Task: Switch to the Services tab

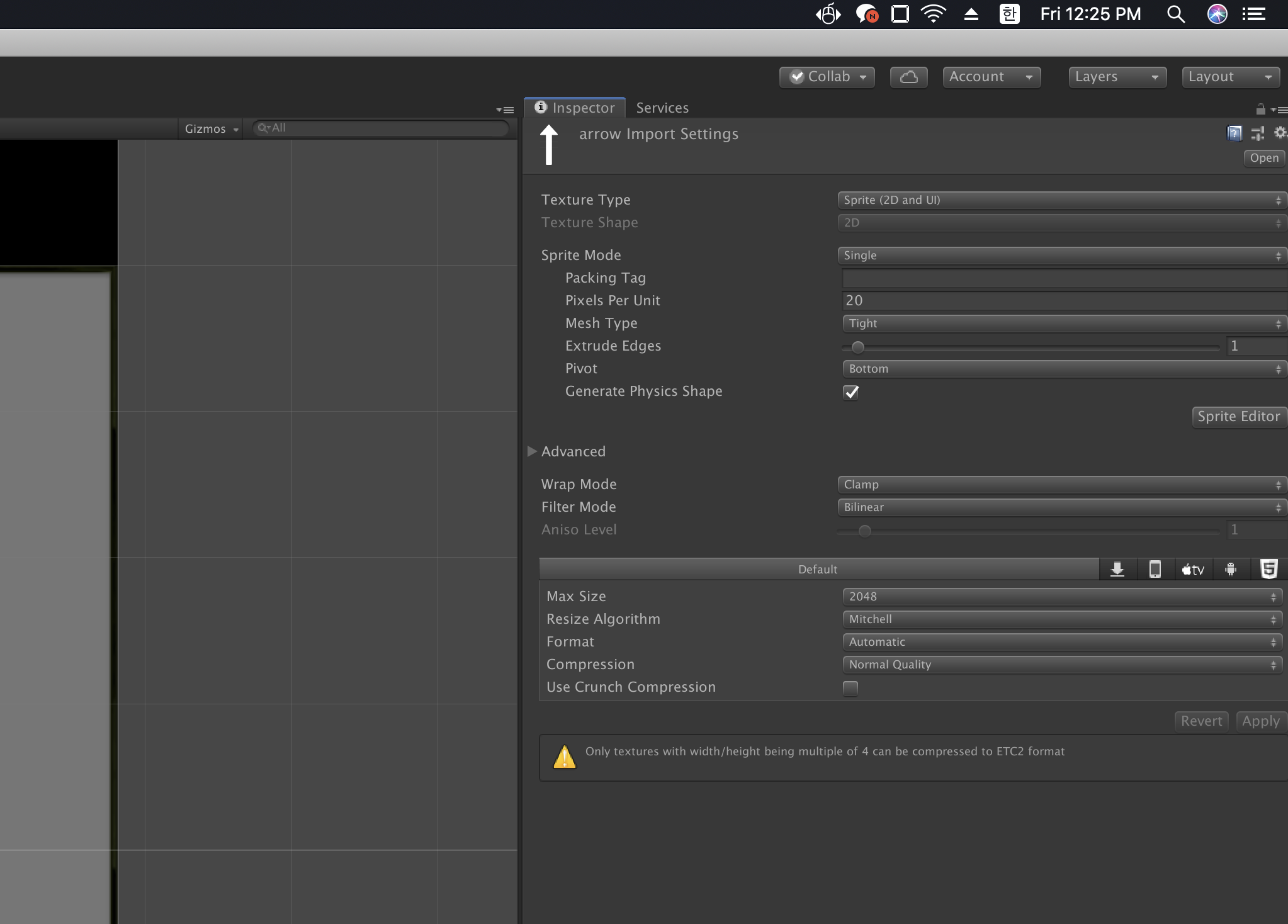Action: click(x=662, y=108)
